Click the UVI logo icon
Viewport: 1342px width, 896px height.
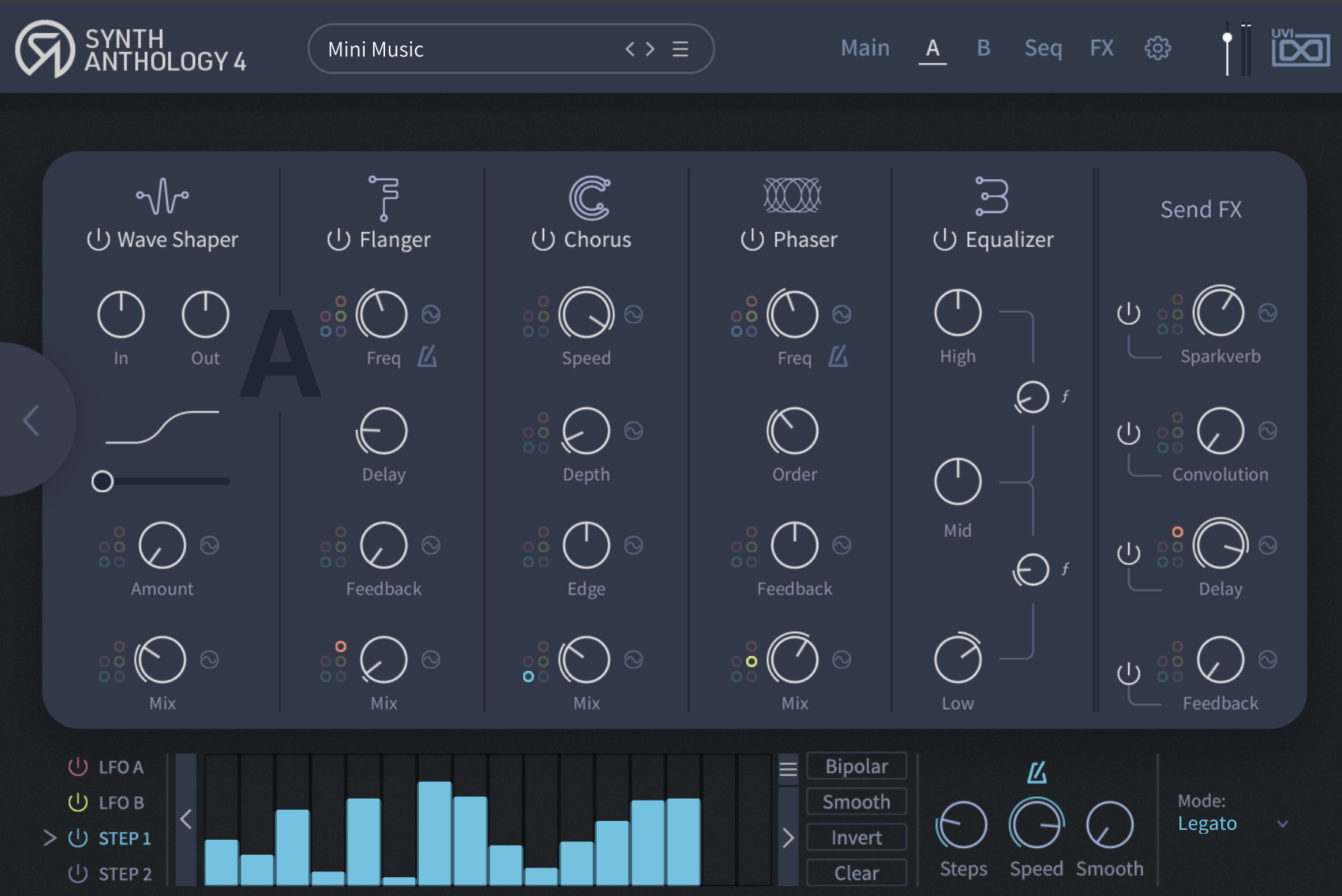1300,49
